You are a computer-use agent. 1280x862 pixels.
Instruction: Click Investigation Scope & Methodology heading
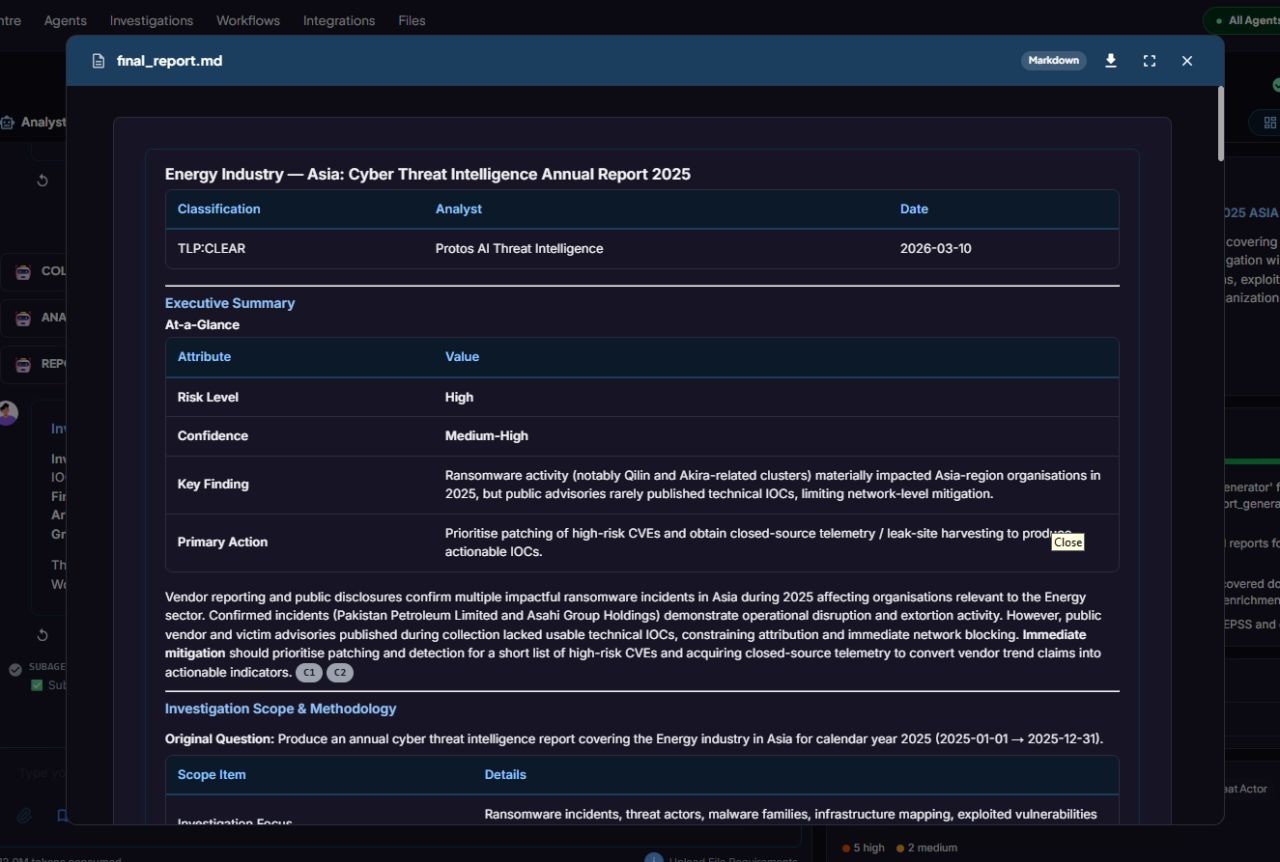tap(280, 709)
